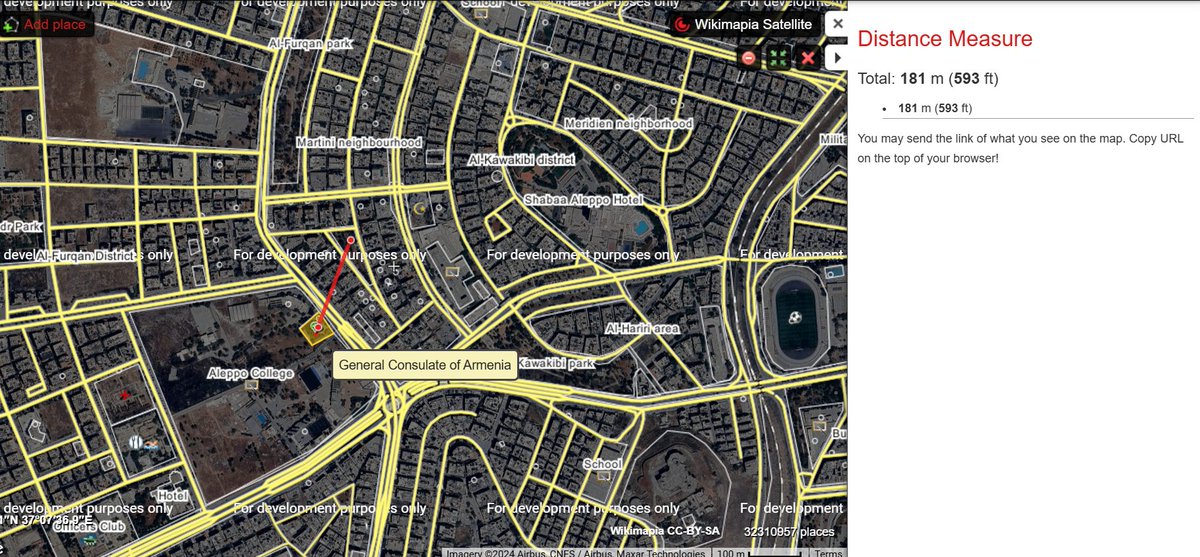
Task: Click the upper endpoint of the red measure line
Action: [351, 240]
